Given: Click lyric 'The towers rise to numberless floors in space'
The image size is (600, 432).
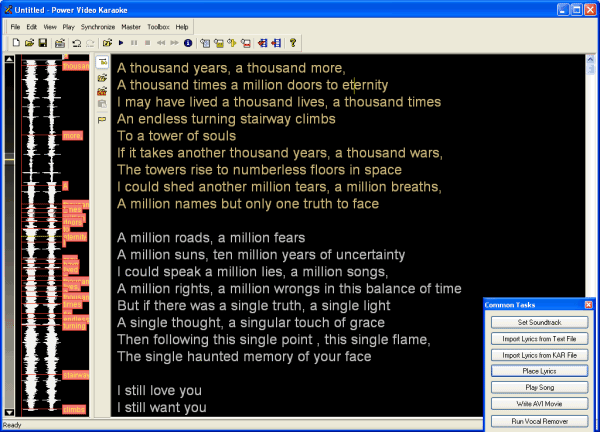Looking at the screenshot, I should (259, 170).
